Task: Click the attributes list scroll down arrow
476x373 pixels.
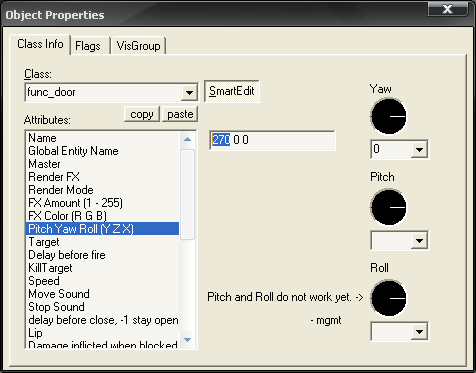Action: [x=188, y=340]
